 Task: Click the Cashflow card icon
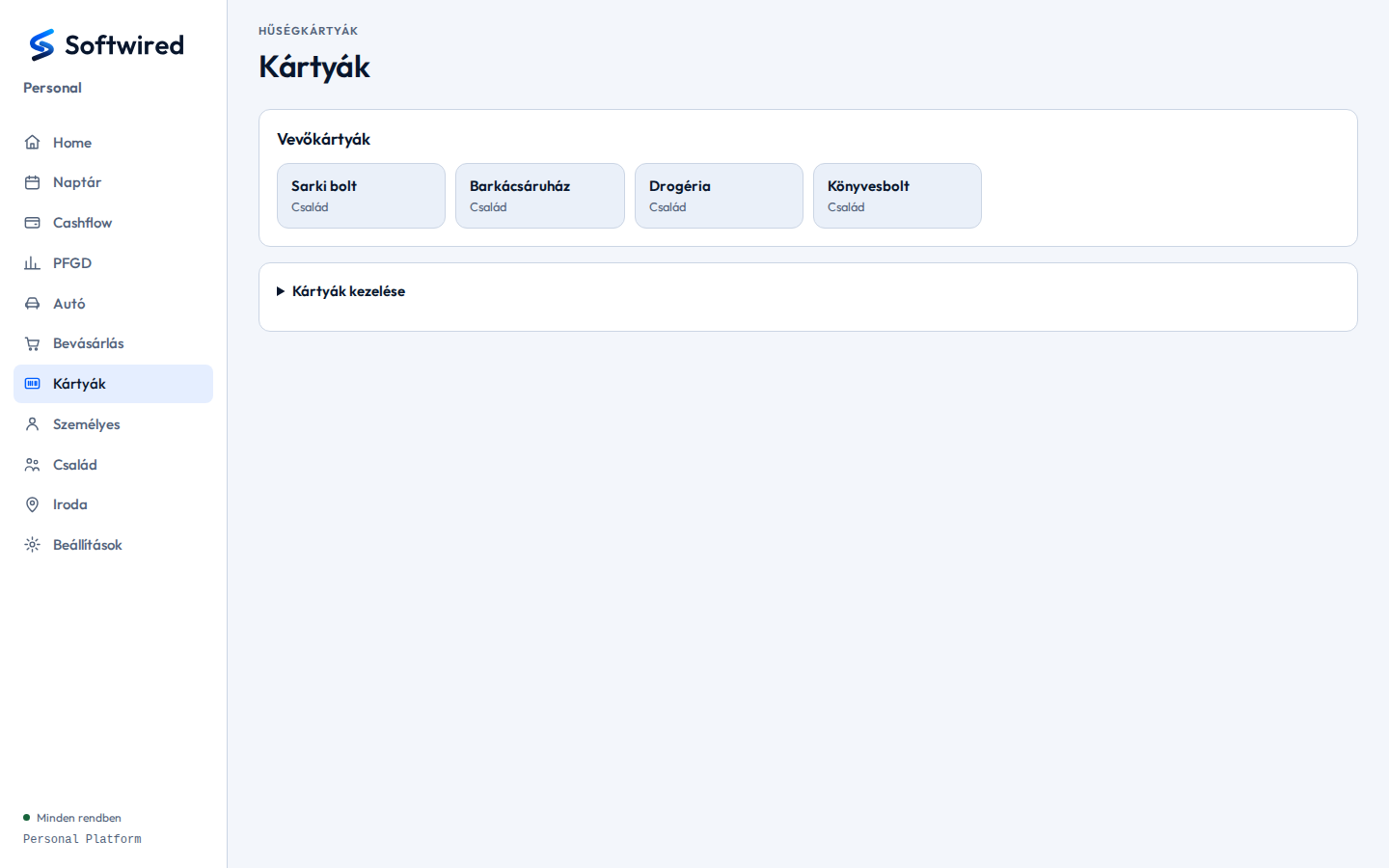click(x=32, y=223)
